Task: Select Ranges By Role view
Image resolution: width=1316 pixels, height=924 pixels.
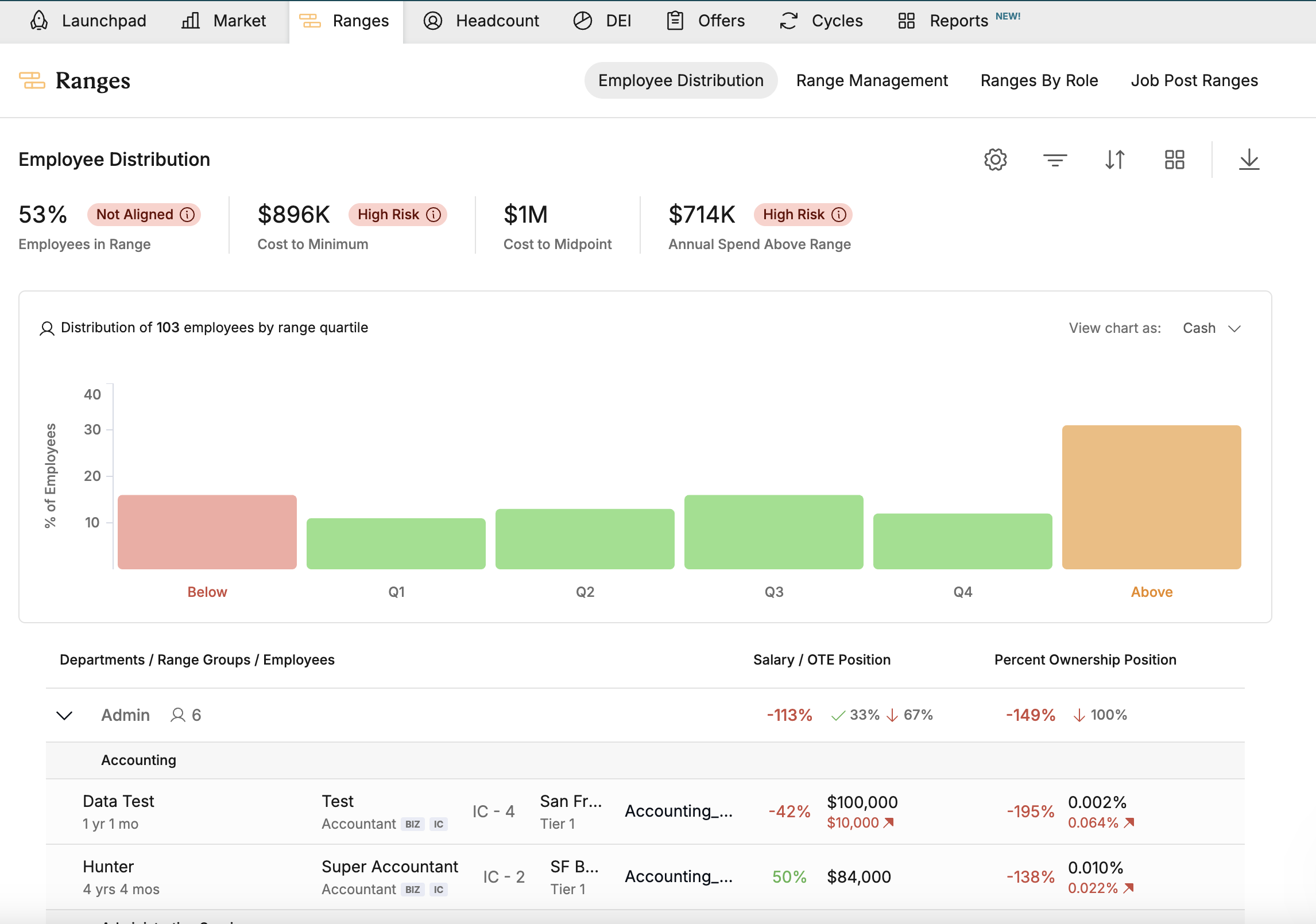Action: tap(1039, 80)
